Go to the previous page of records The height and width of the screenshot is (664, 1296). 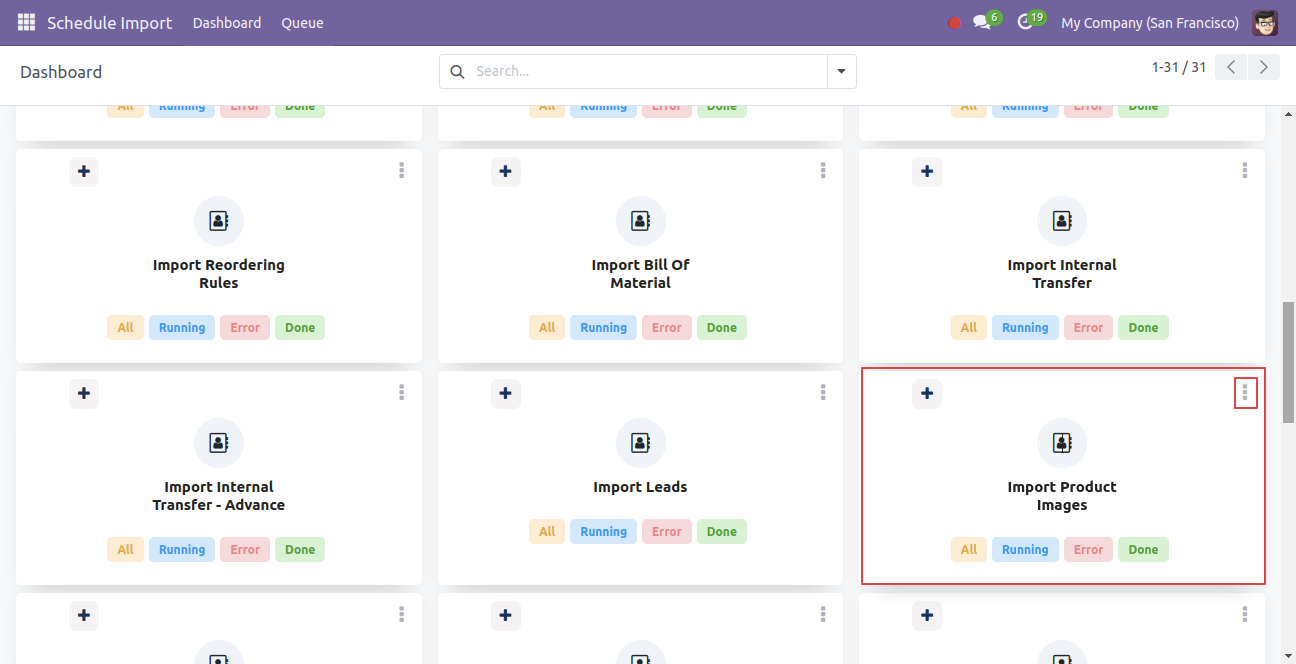pos(1232,67)
